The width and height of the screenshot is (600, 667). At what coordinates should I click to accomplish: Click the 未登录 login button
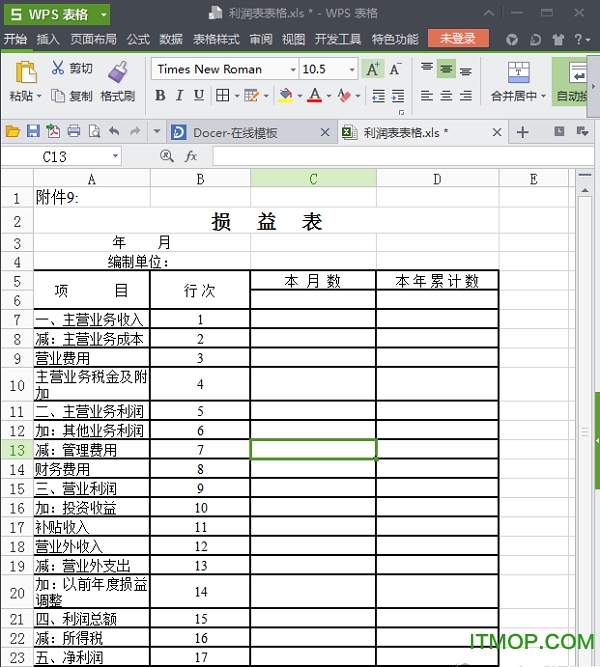click(458, 38)
